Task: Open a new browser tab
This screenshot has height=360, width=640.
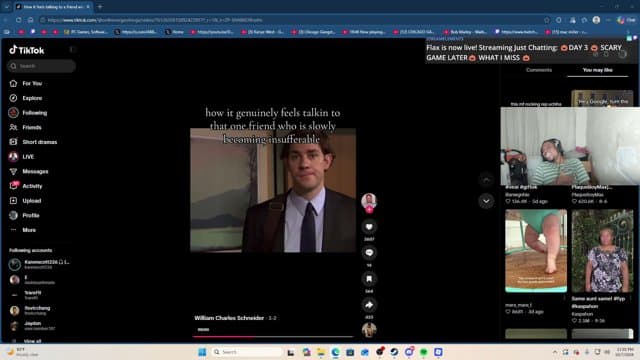Action: (x=100, y=7)
